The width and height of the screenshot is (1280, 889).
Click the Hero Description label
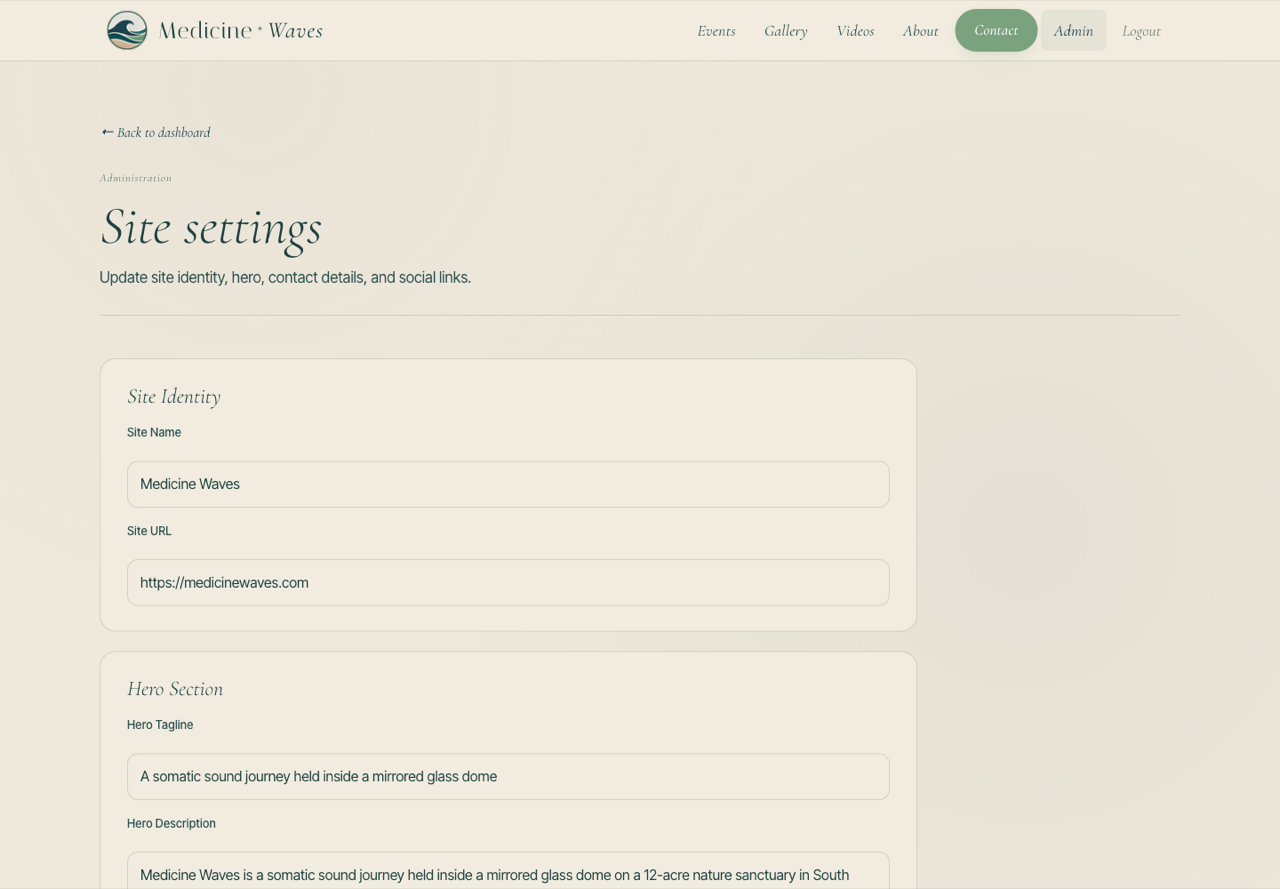(171, 824)
